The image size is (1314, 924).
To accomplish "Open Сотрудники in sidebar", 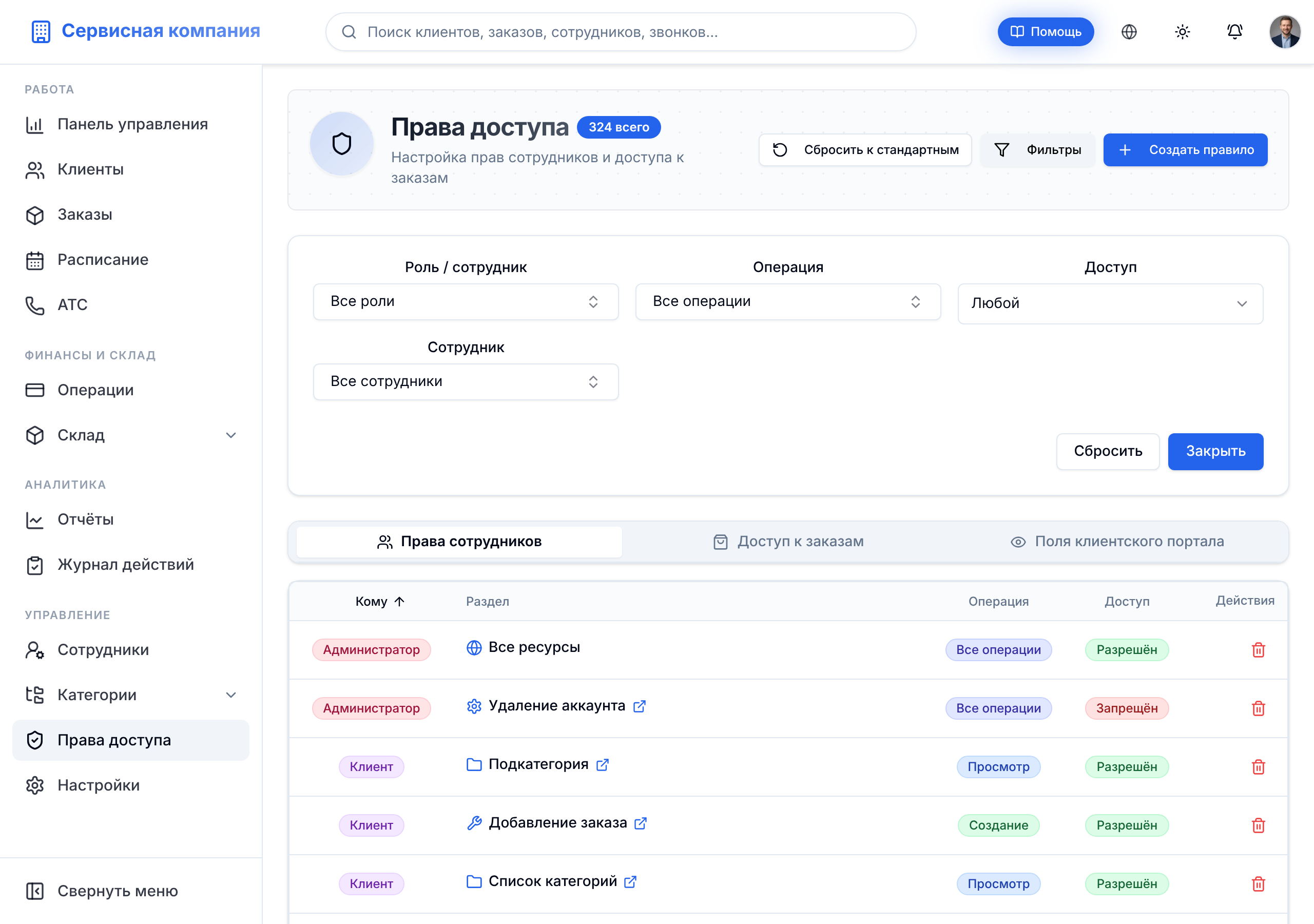I will coord(130,650).
